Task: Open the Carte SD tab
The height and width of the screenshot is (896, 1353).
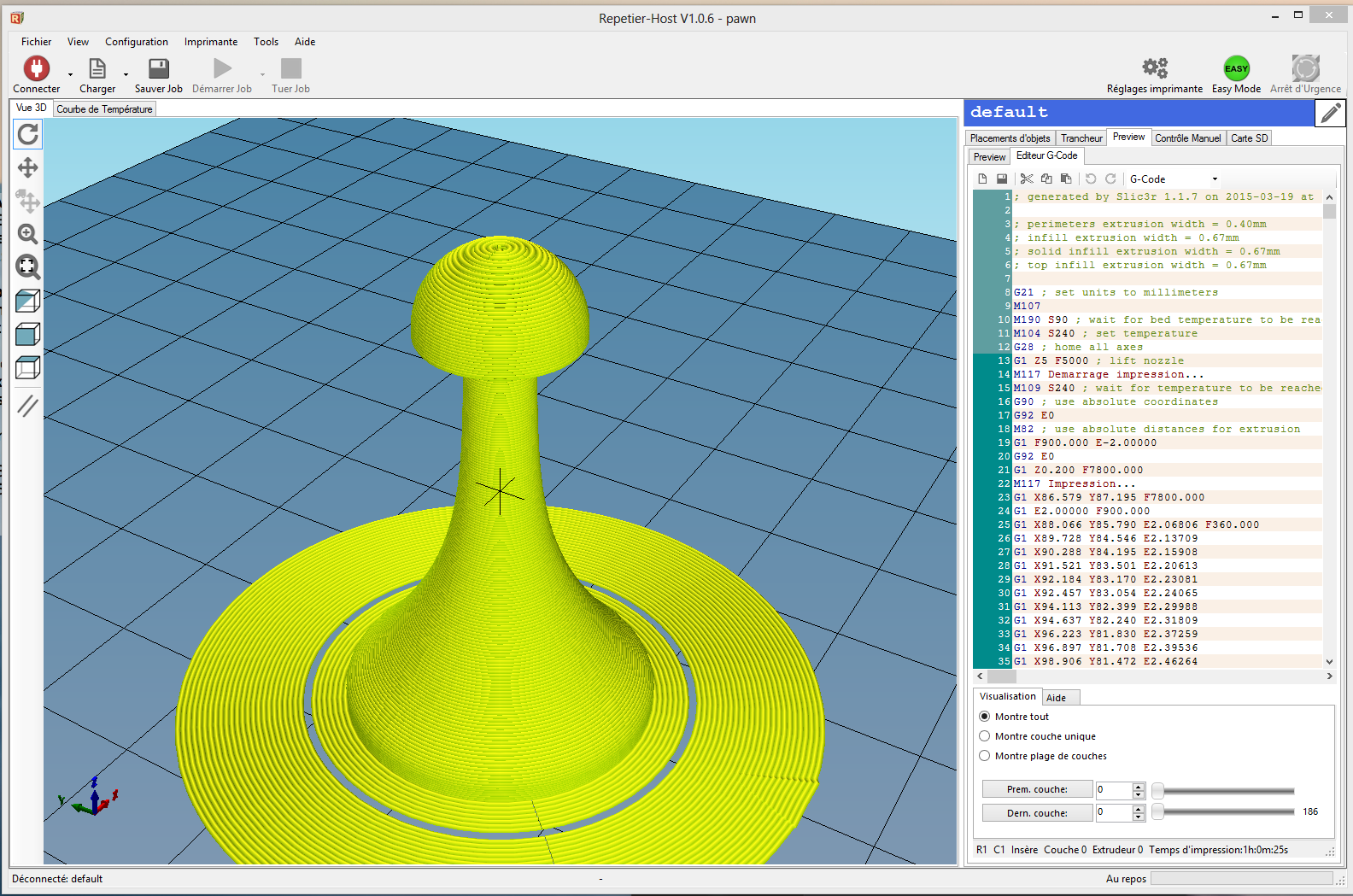Action: (1249, 138)
